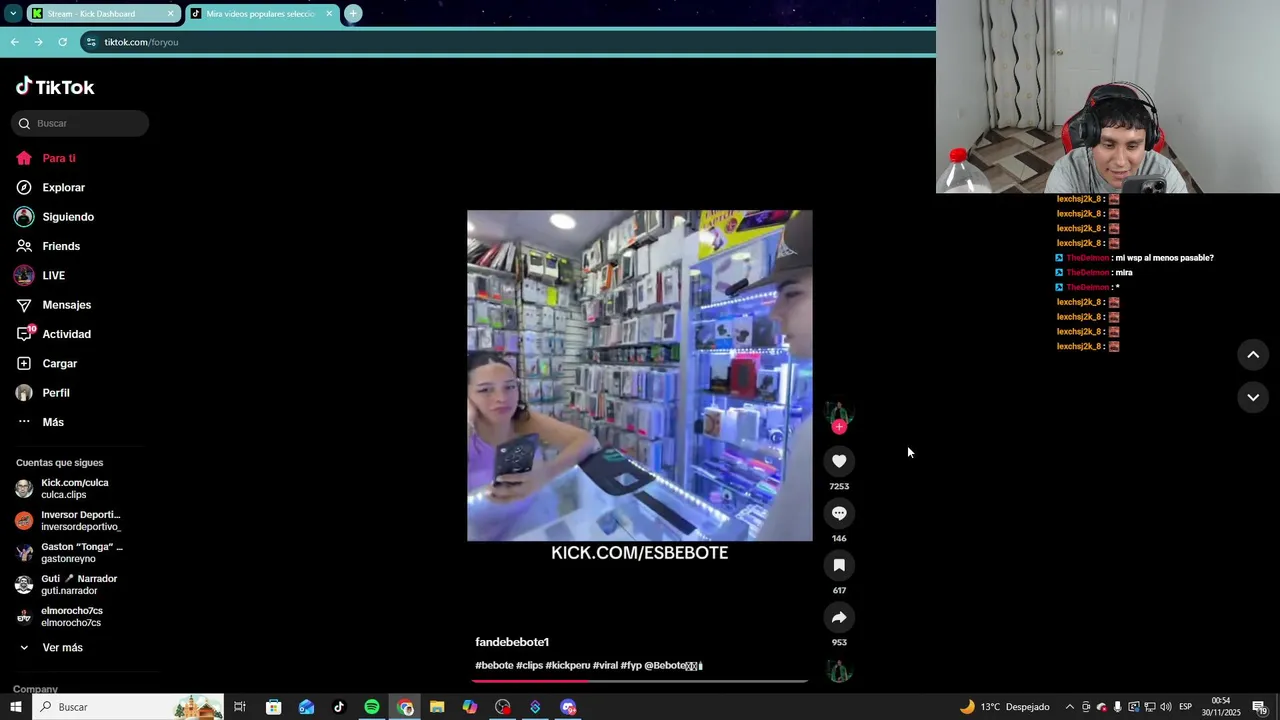
Task: Switch the ESP input language
Action: pyautogui.click(x=1185, y=707)
